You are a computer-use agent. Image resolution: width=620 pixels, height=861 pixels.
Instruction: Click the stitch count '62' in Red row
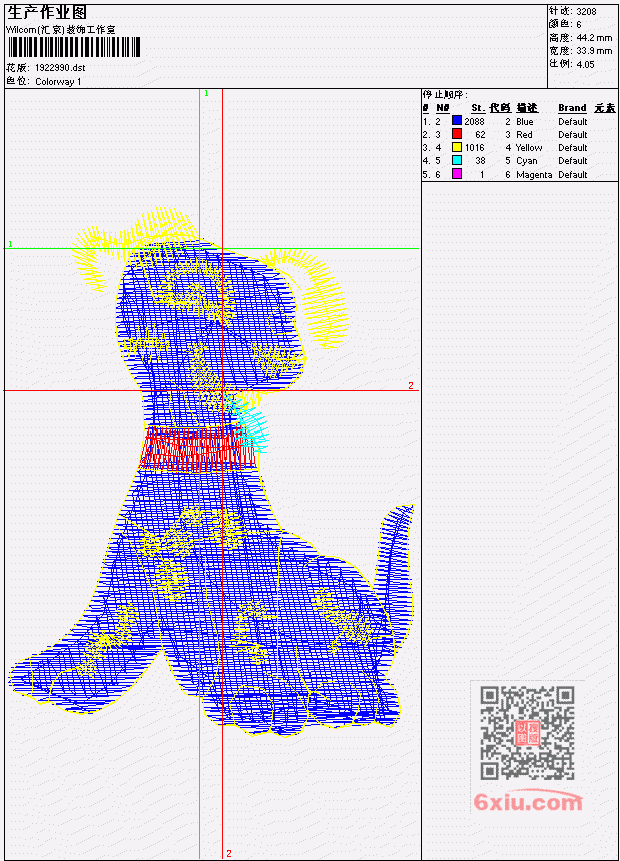481,135
